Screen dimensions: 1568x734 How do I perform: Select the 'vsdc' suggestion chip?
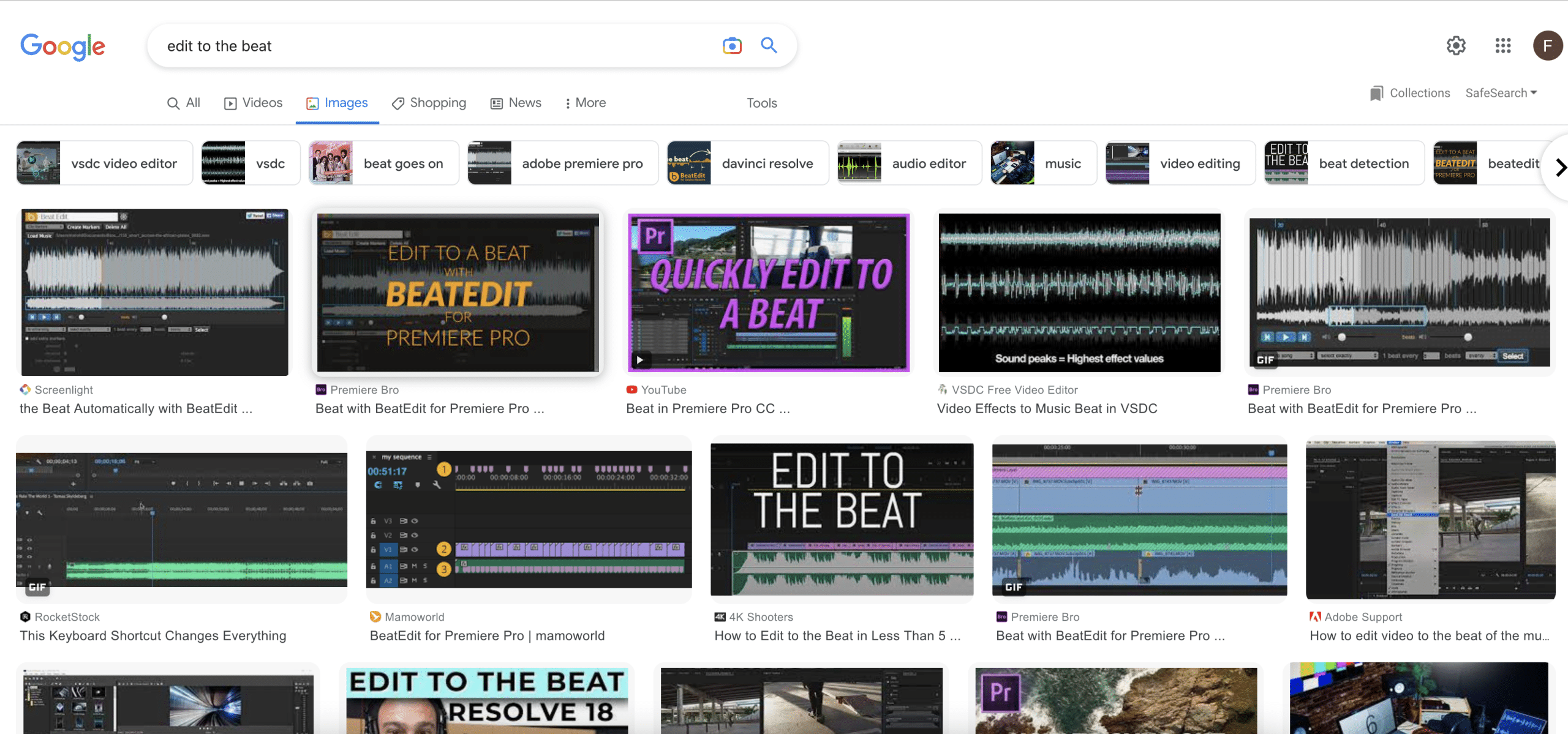point(251,163)
